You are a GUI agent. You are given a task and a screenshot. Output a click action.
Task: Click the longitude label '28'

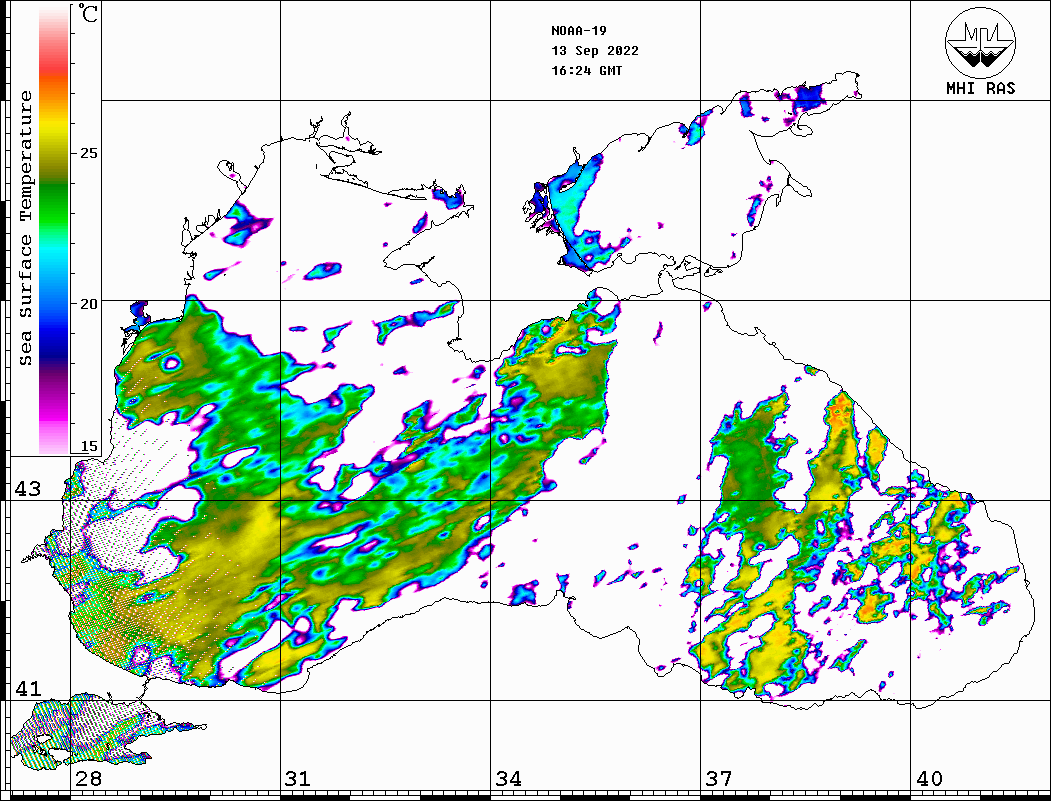click(x=88, y=778)
